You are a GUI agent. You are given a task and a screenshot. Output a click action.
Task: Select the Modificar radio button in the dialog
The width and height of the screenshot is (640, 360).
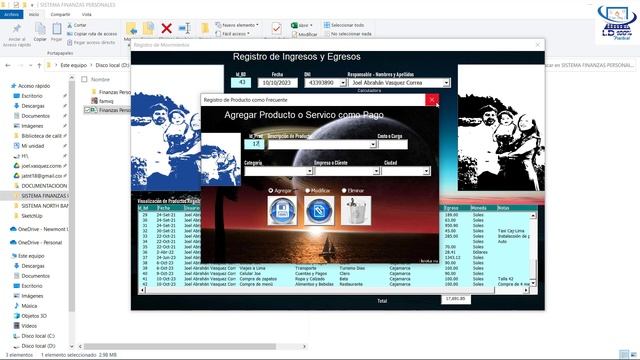[307, 191]
